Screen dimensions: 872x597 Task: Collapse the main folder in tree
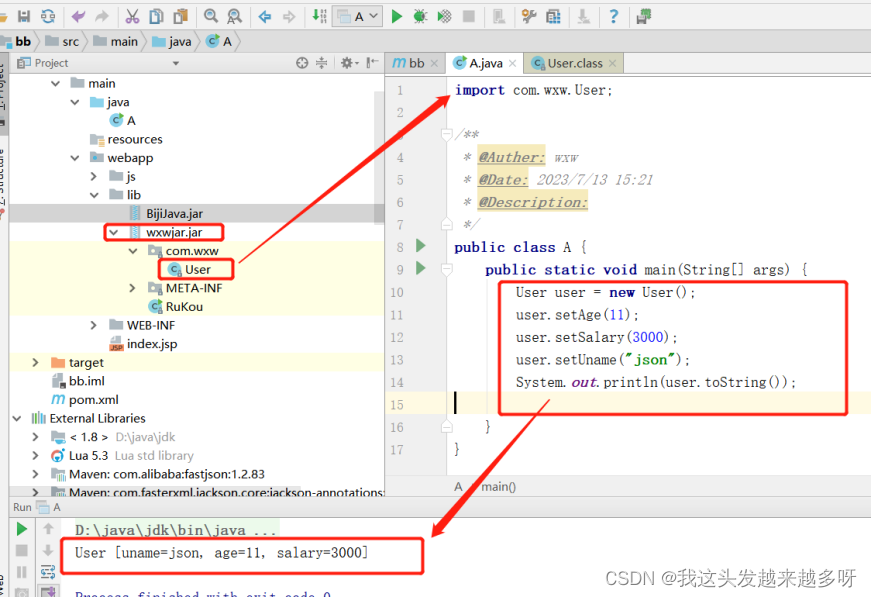coord(56,83)
